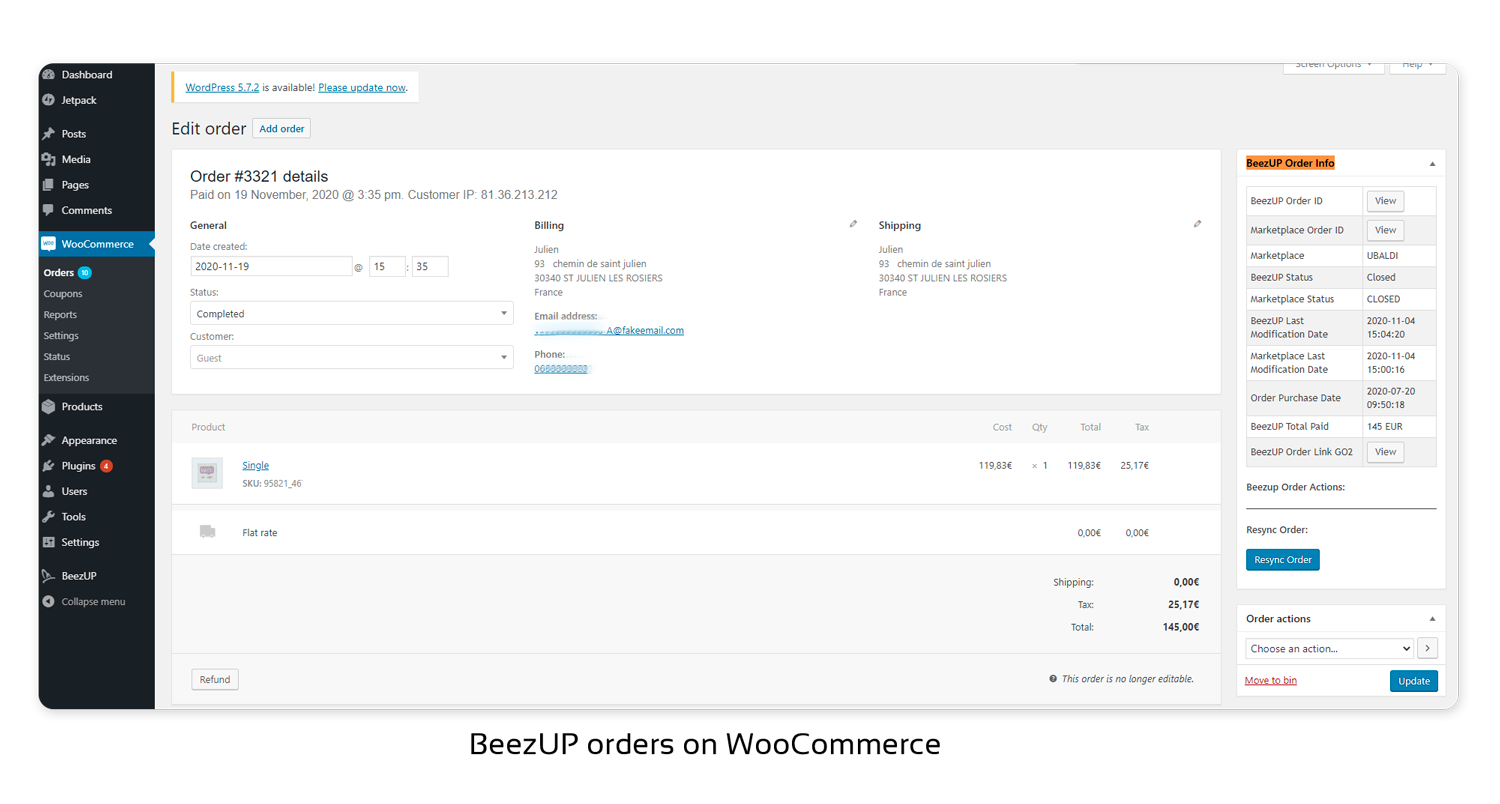The height and width of the screenshot is (804, 1500).
Task: Click the Appearance brush icon
Action: click(x=48, y=440)
